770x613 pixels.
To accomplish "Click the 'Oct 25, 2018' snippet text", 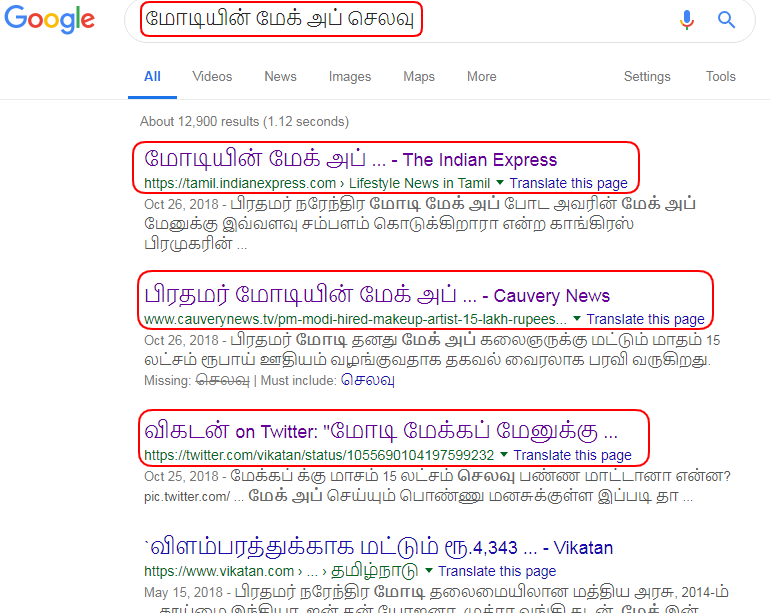I will tap(181, 476).
